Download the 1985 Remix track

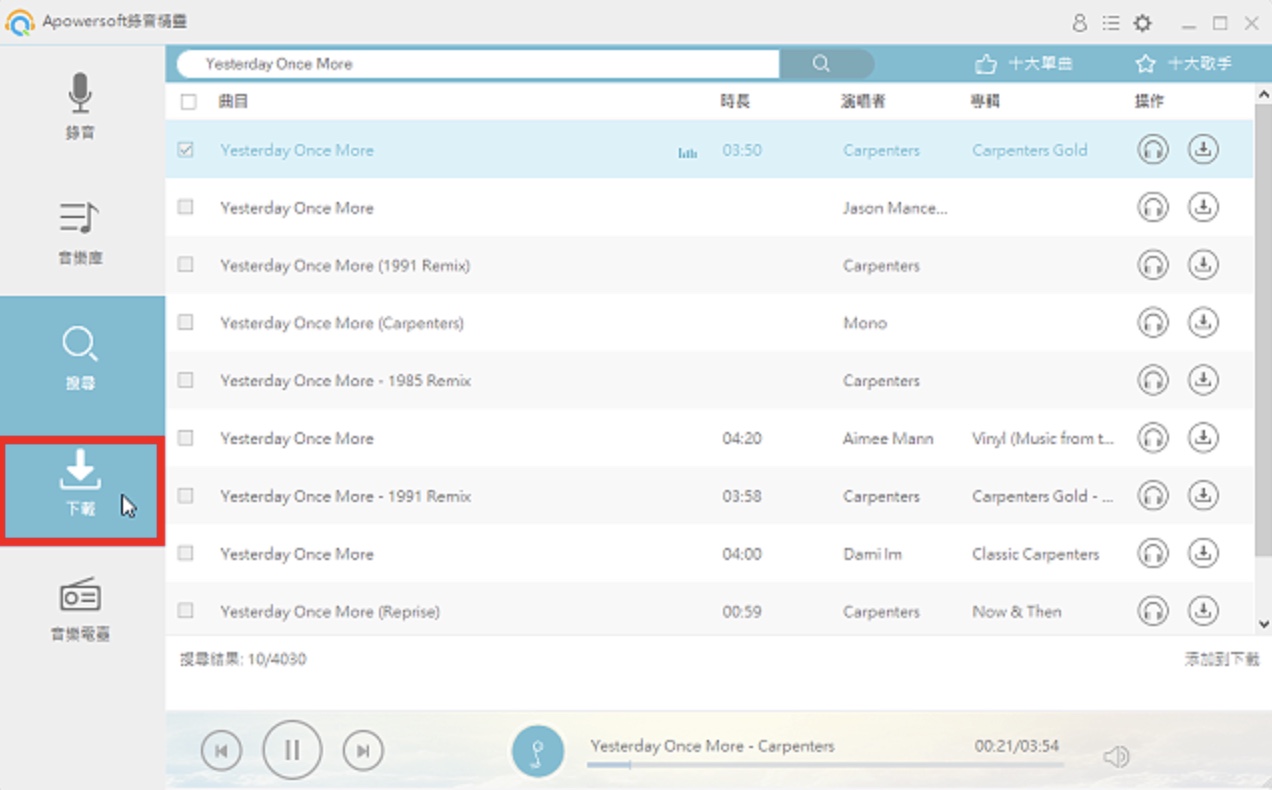coord(1203,380)
